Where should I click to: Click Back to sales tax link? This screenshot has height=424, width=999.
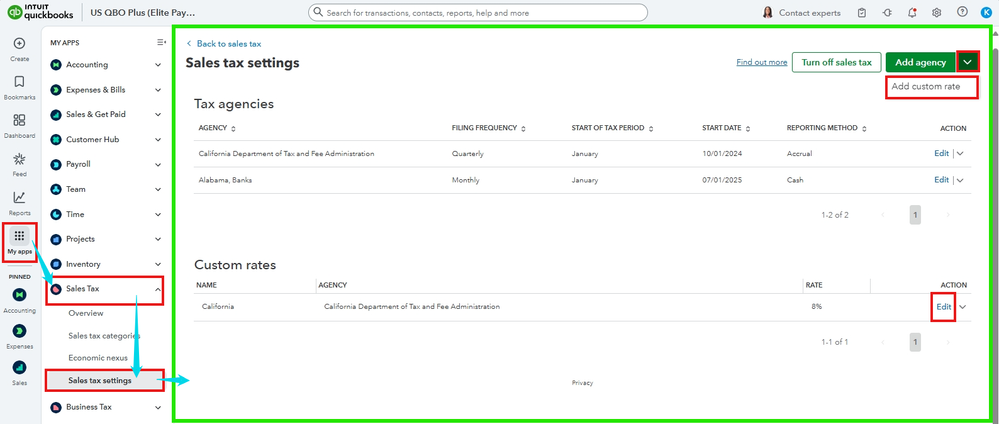pos(224,44)
